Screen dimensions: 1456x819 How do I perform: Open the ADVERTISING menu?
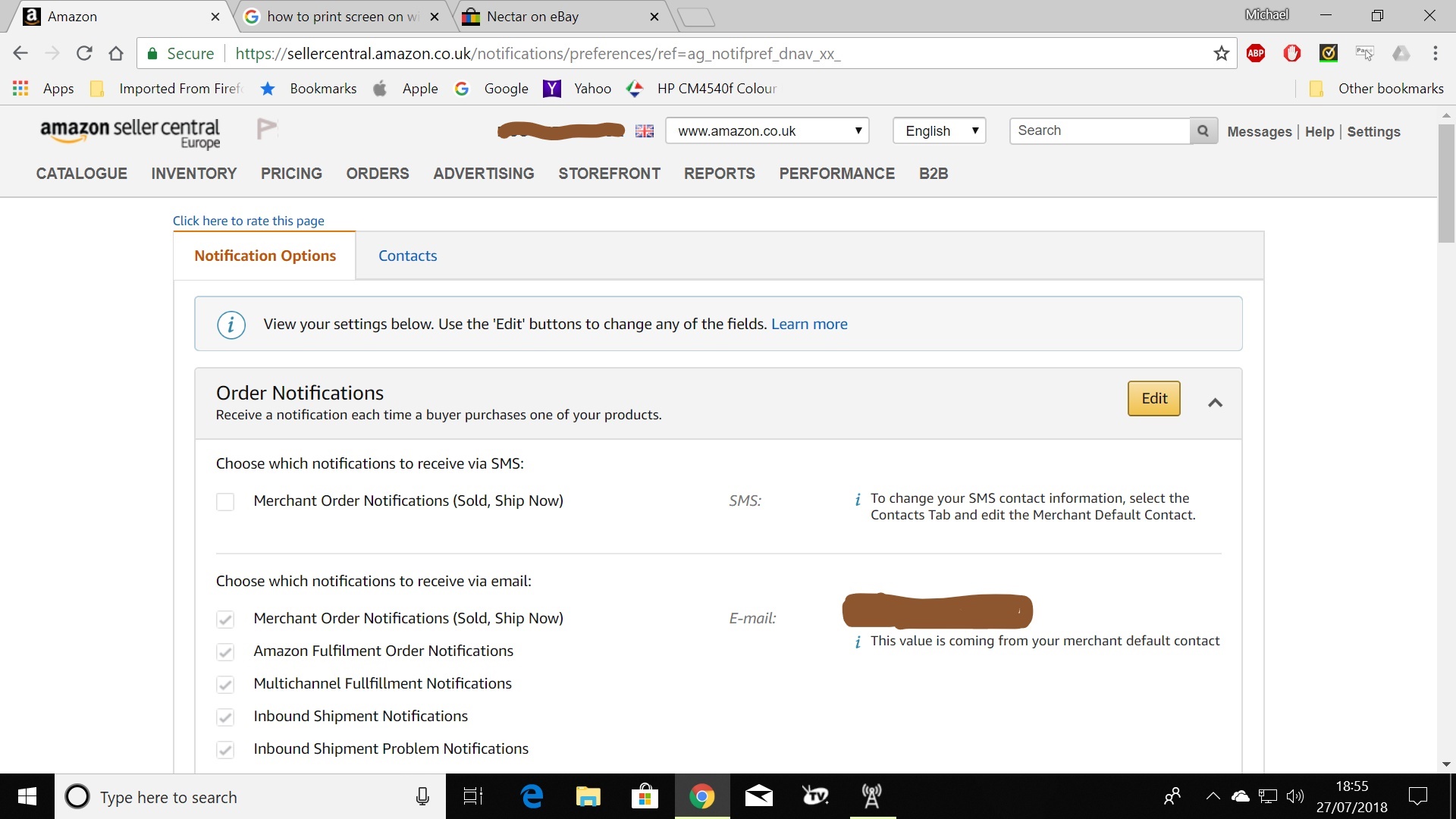click(484, 174)
